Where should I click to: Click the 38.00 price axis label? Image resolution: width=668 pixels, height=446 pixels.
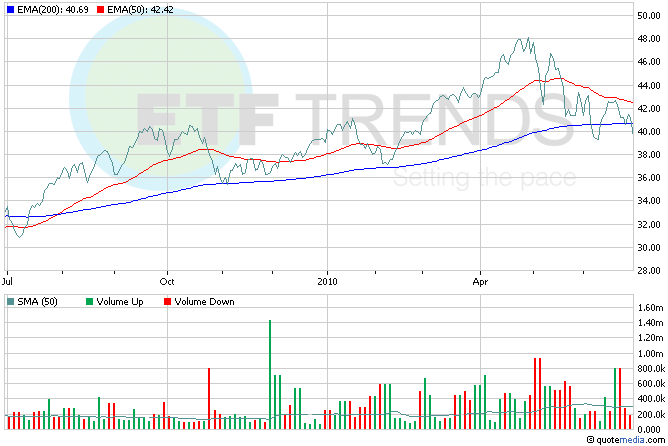[649, 155]
